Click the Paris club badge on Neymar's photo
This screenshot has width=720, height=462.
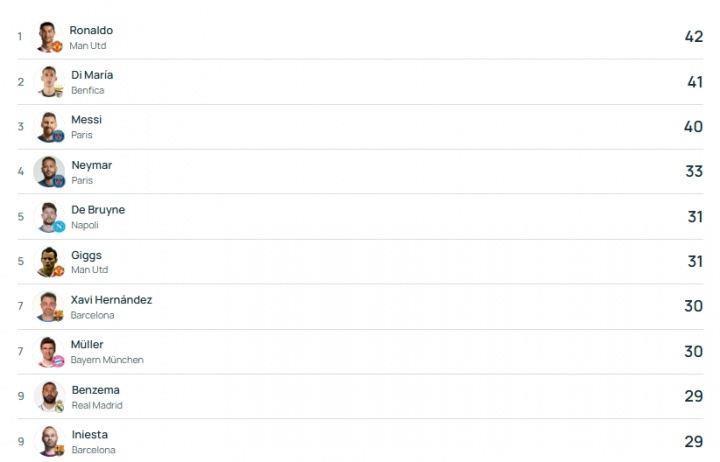(59, 181)
